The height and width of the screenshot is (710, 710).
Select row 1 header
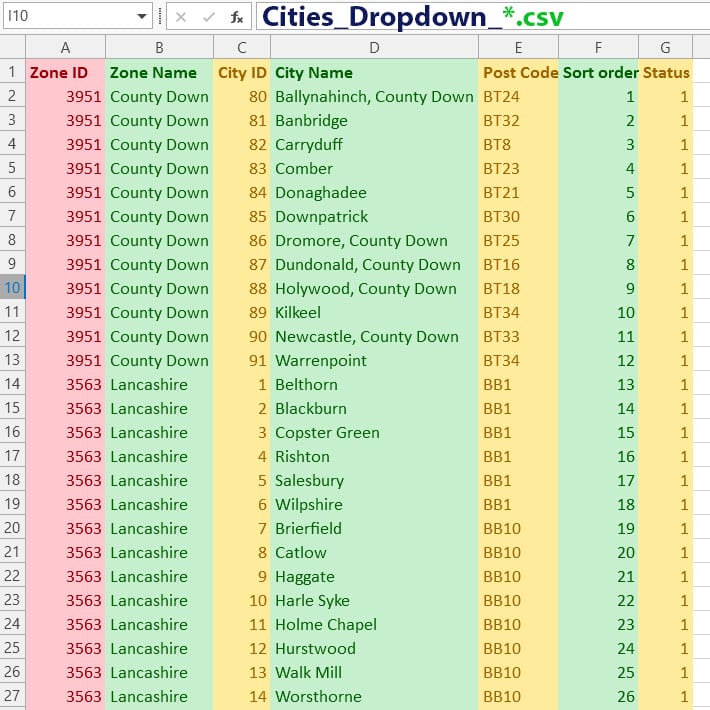point(13,72)
